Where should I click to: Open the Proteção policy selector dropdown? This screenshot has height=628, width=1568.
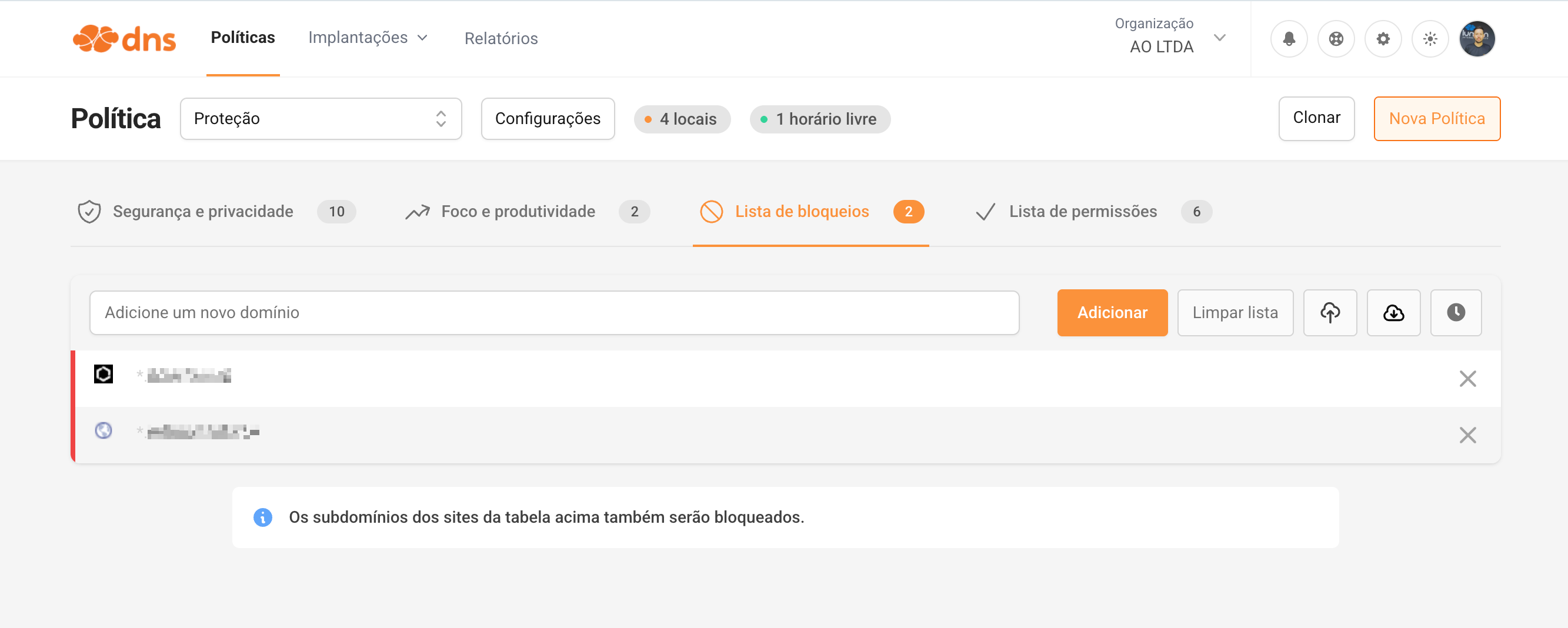[x=321, y=119]
